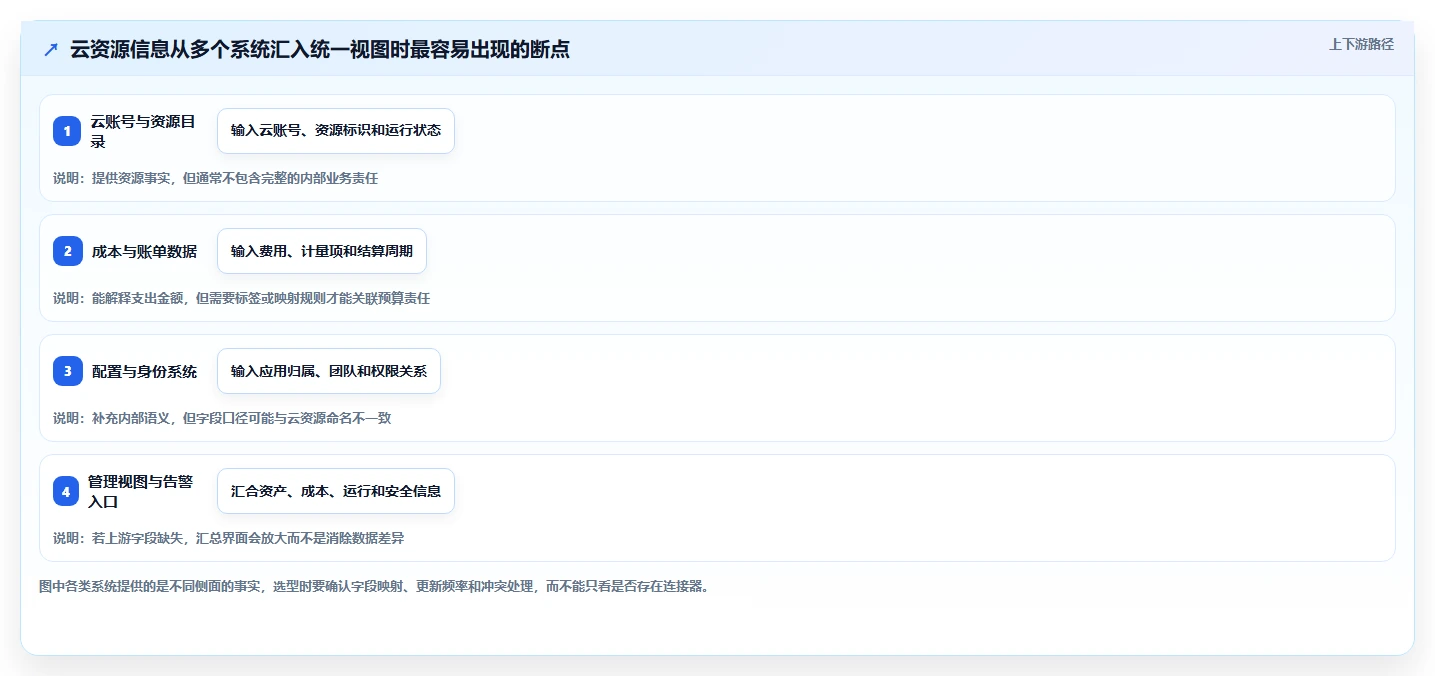Screen dimensions: 1435x676
Task: Select step badge 2 for 成本与账单数据
Action: click(67, 251)
